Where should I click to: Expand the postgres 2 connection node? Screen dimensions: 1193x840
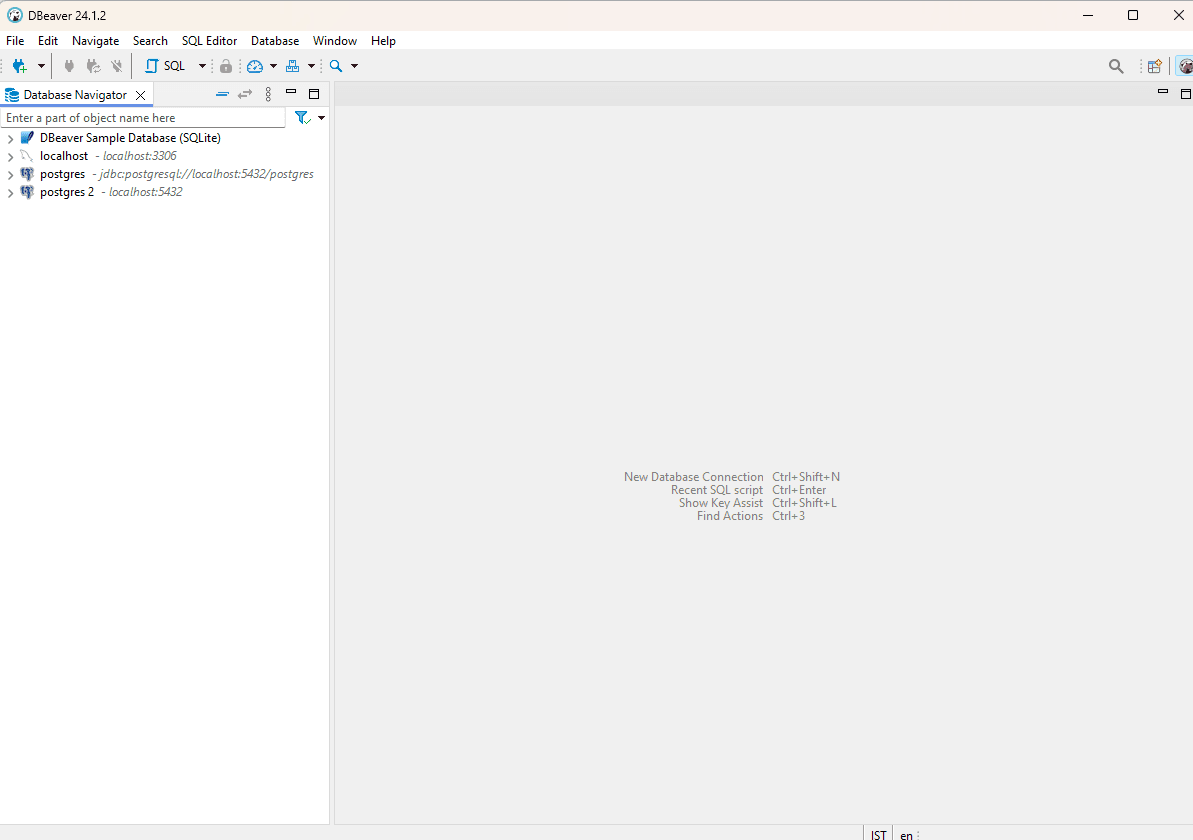coord(10,193)
